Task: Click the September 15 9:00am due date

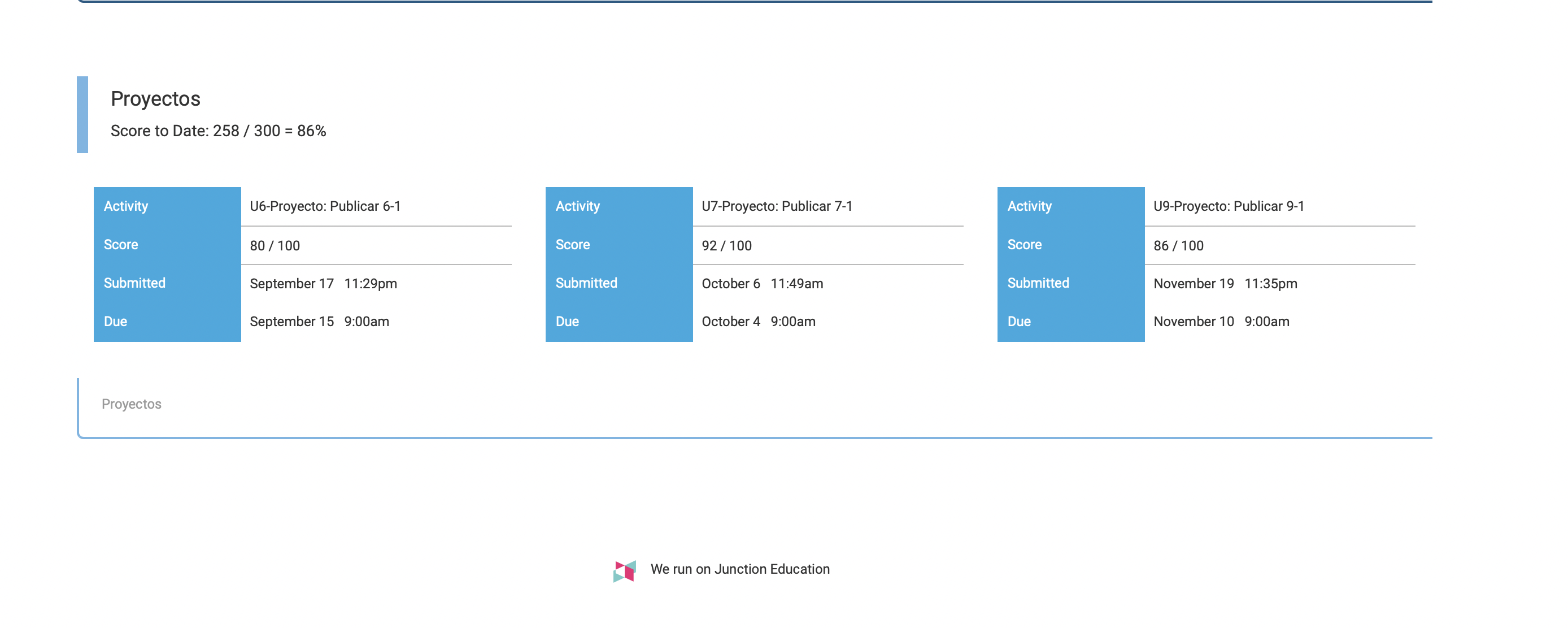Action: [319, 322]
